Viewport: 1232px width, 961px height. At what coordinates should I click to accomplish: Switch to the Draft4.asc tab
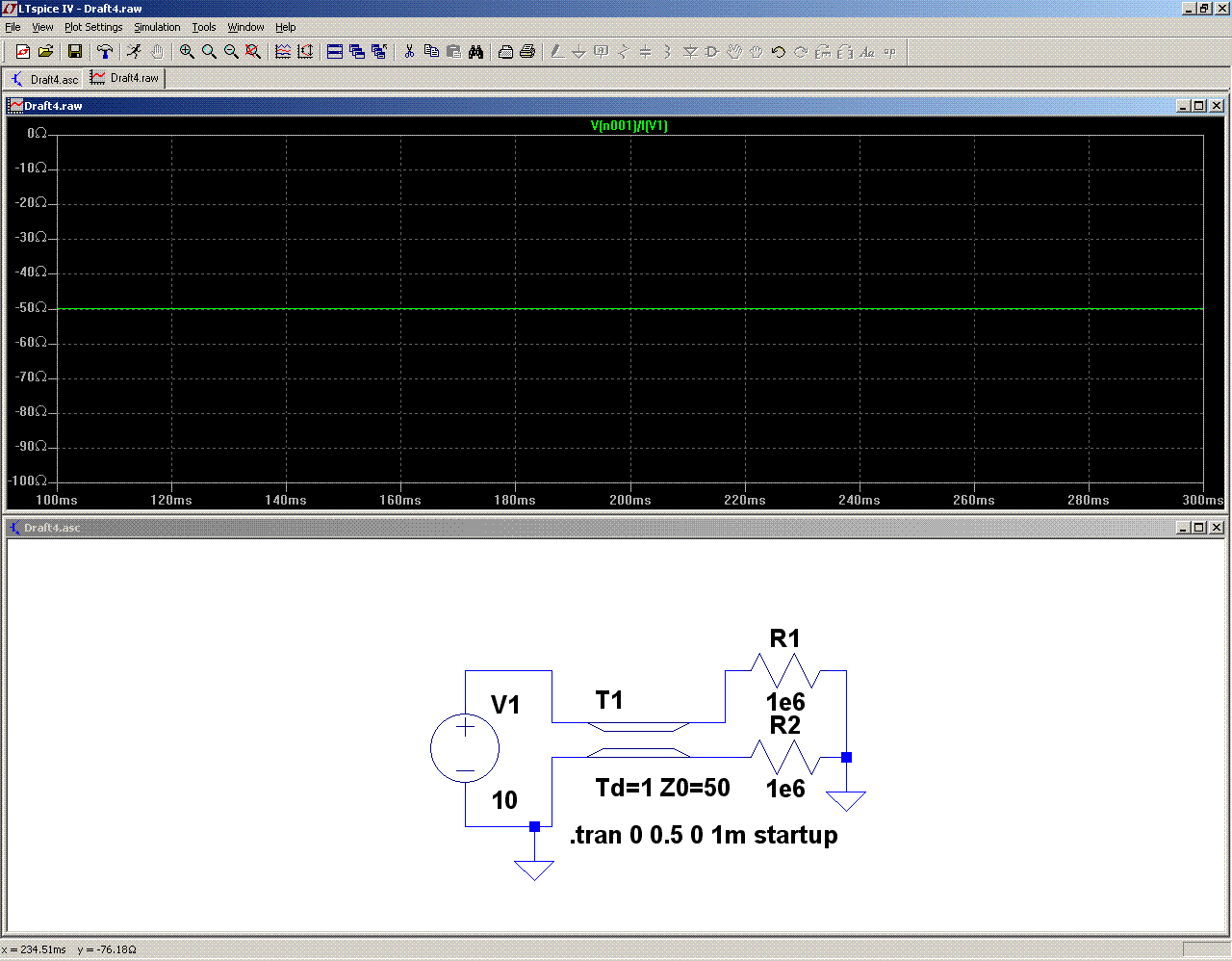tap(44, 79)
